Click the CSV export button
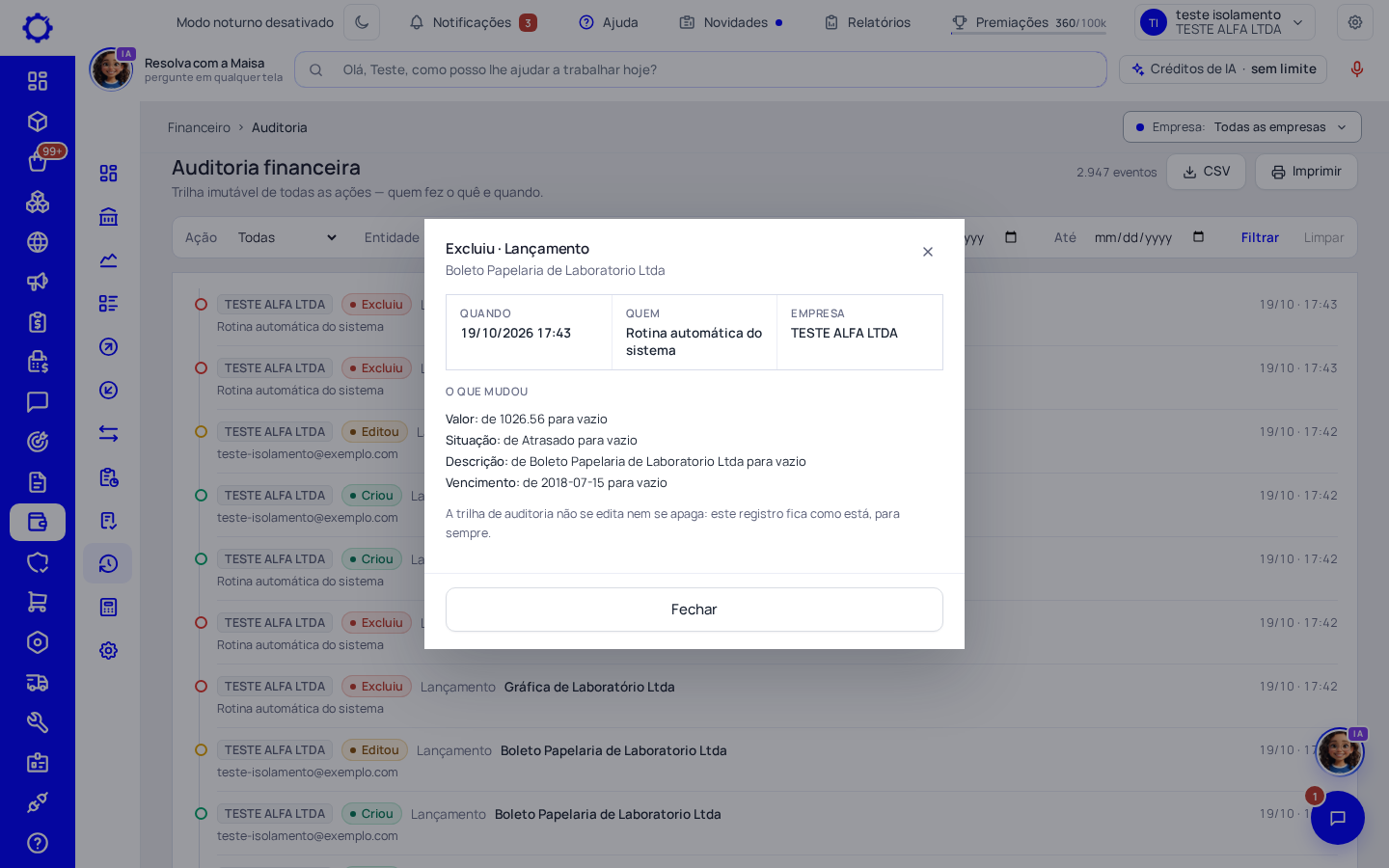This screenshot has height=868, width=1389. 1207,172
